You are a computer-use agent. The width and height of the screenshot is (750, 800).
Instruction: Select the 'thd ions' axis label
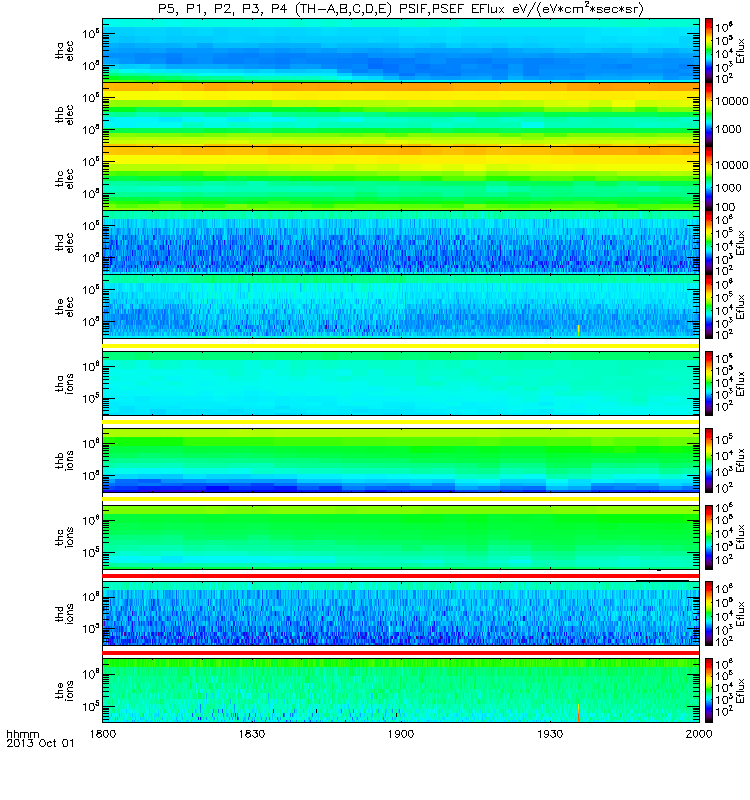(x=65, y=614)
